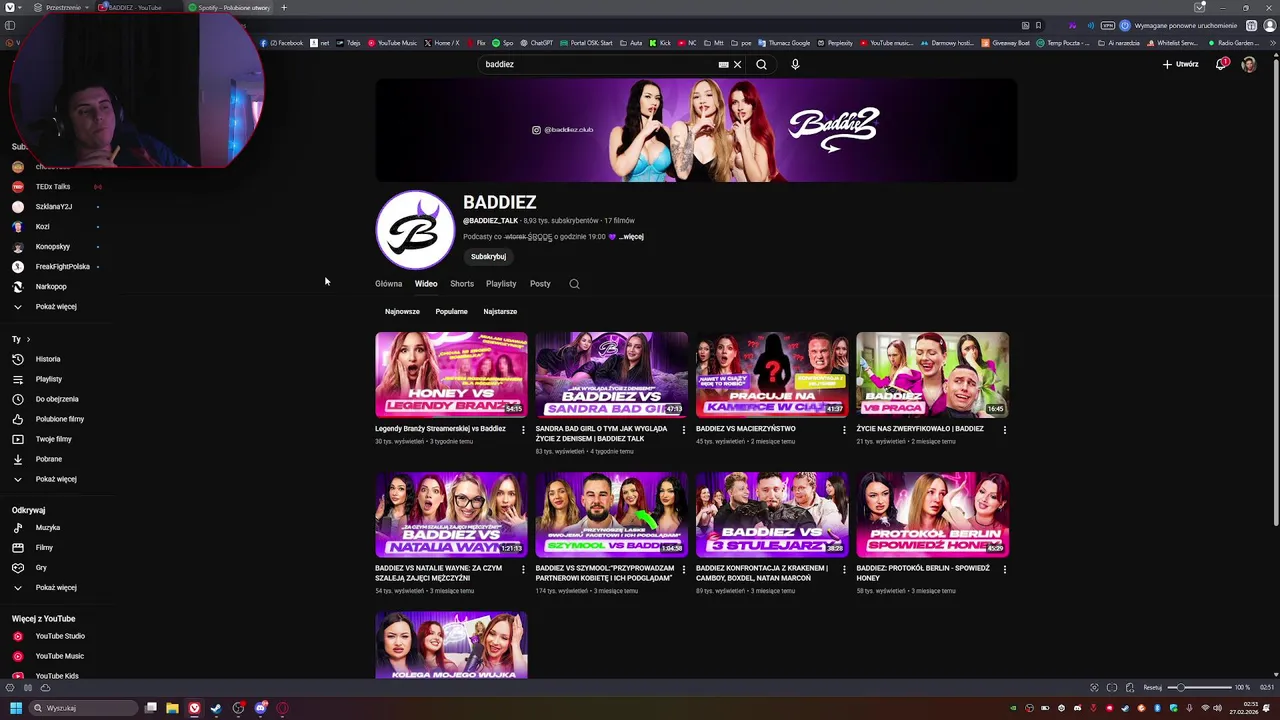Switch to the Posty tab
Viewport: 1280px width, 720px height.
(540, 284)
